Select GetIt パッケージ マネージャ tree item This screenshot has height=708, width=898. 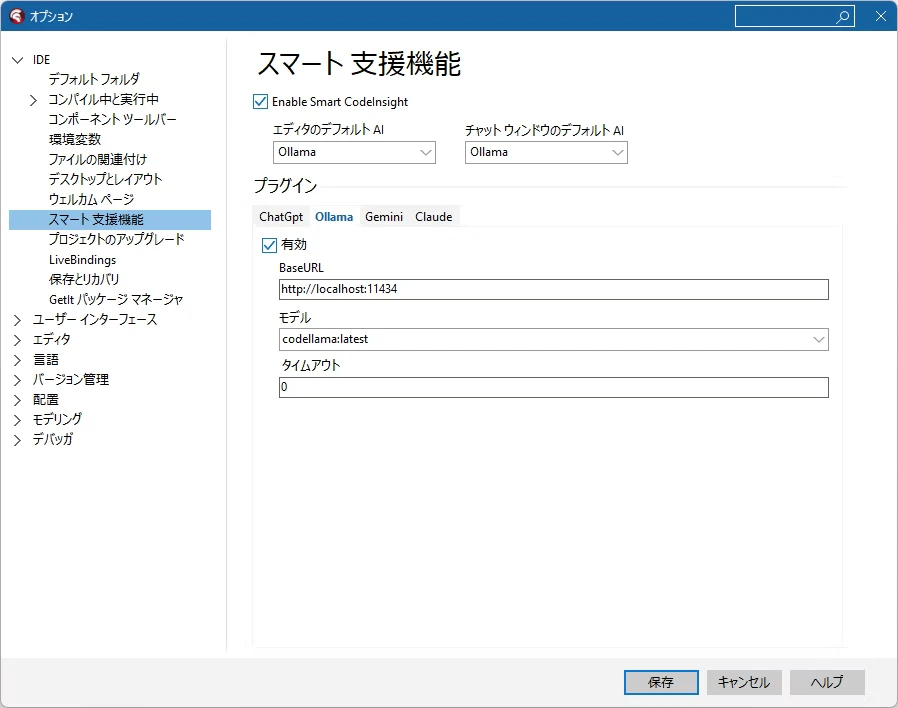116,300
